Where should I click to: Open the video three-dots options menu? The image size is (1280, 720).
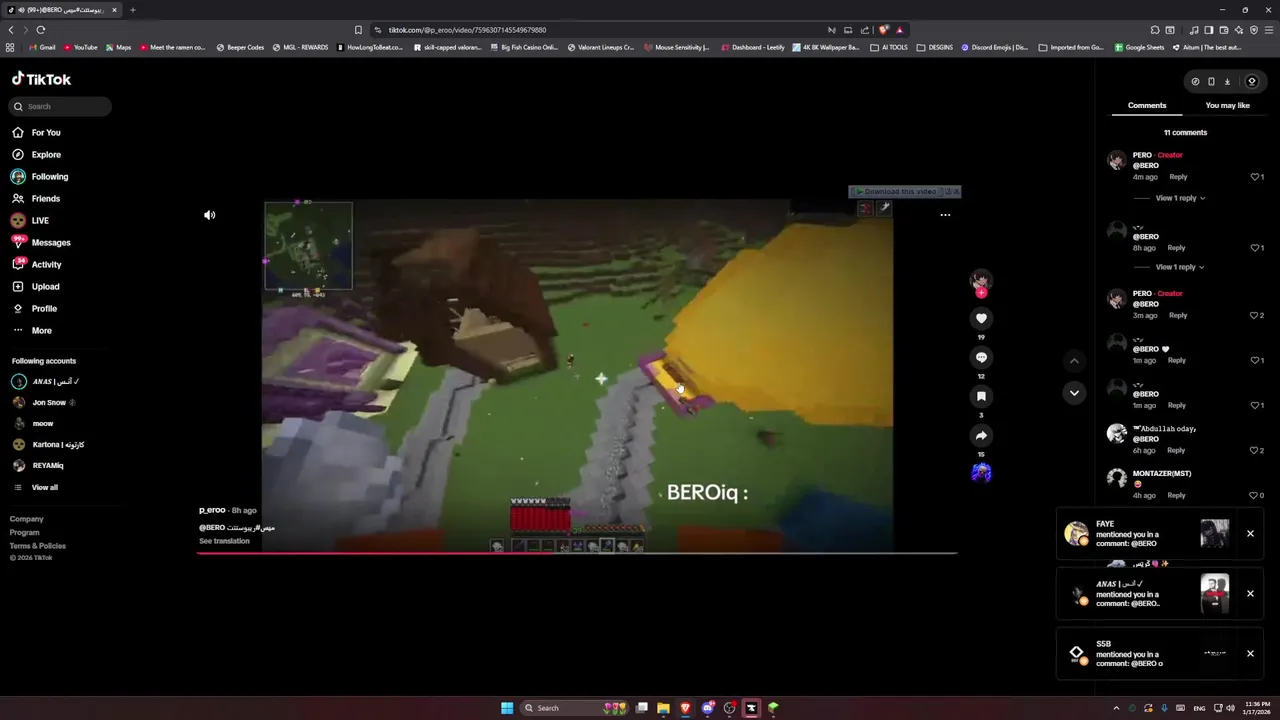click(x=945, y=215)
